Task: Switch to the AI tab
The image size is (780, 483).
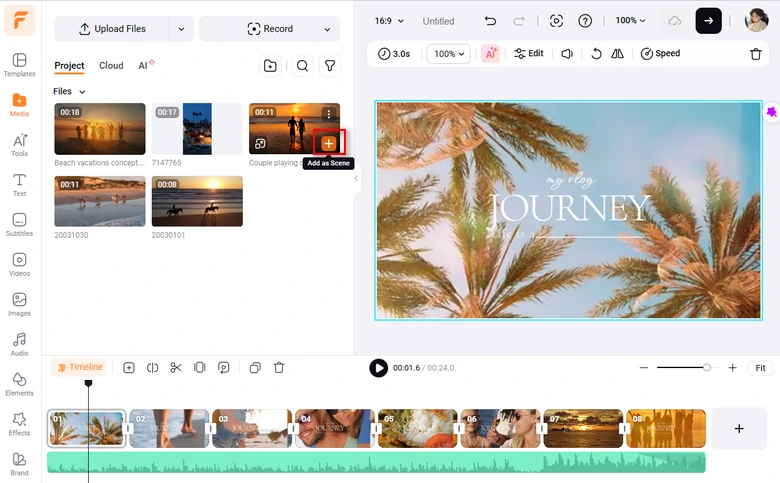Action: tap(145, 66)
